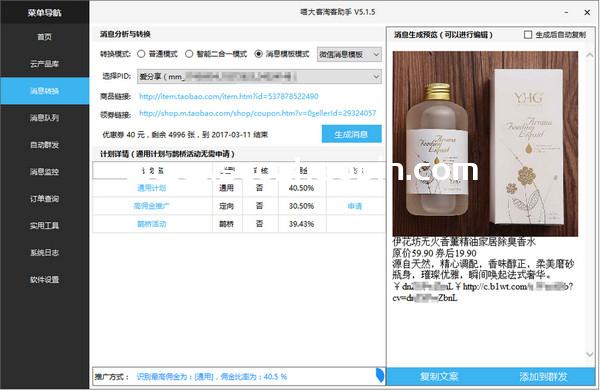Open 软件设置 sidebar item
This screenshot has width=600, height=391.
point(44,279)
